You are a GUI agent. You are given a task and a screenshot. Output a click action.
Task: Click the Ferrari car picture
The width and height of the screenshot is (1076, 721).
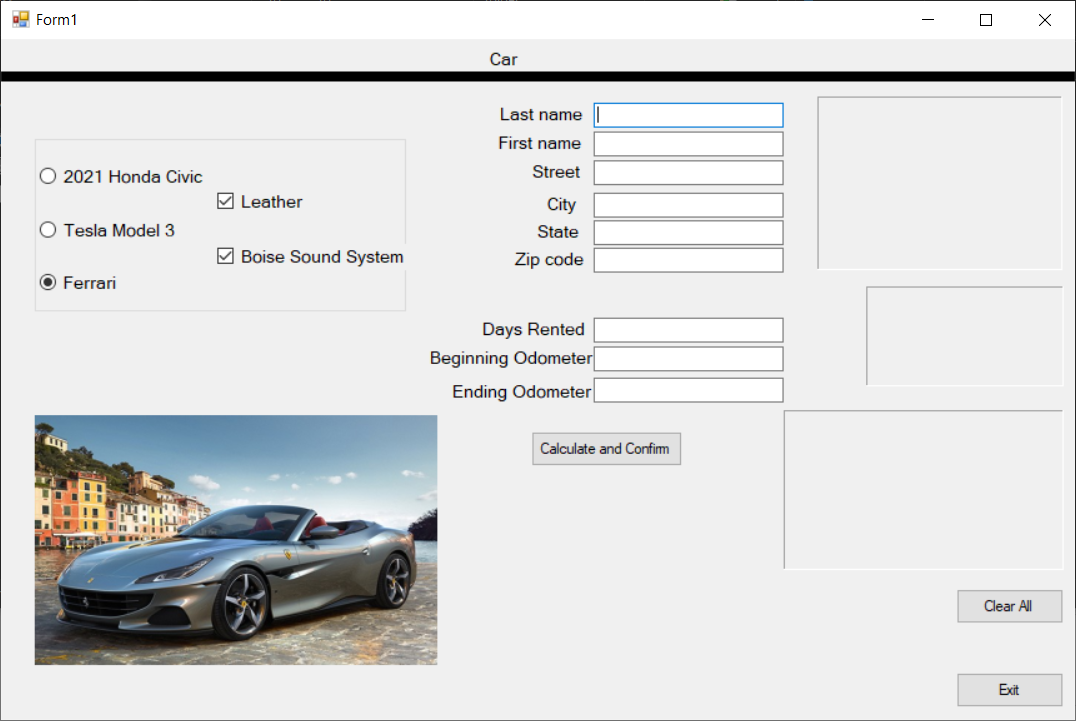click(235, 539)
